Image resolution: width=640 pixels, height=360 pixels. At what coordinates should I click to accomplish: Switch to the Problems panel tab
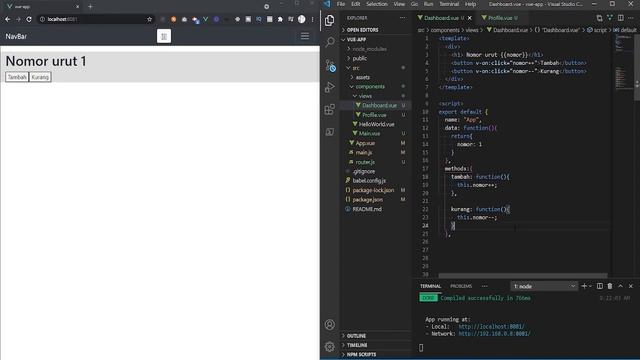pyautogui.click(x=461, y=286)
